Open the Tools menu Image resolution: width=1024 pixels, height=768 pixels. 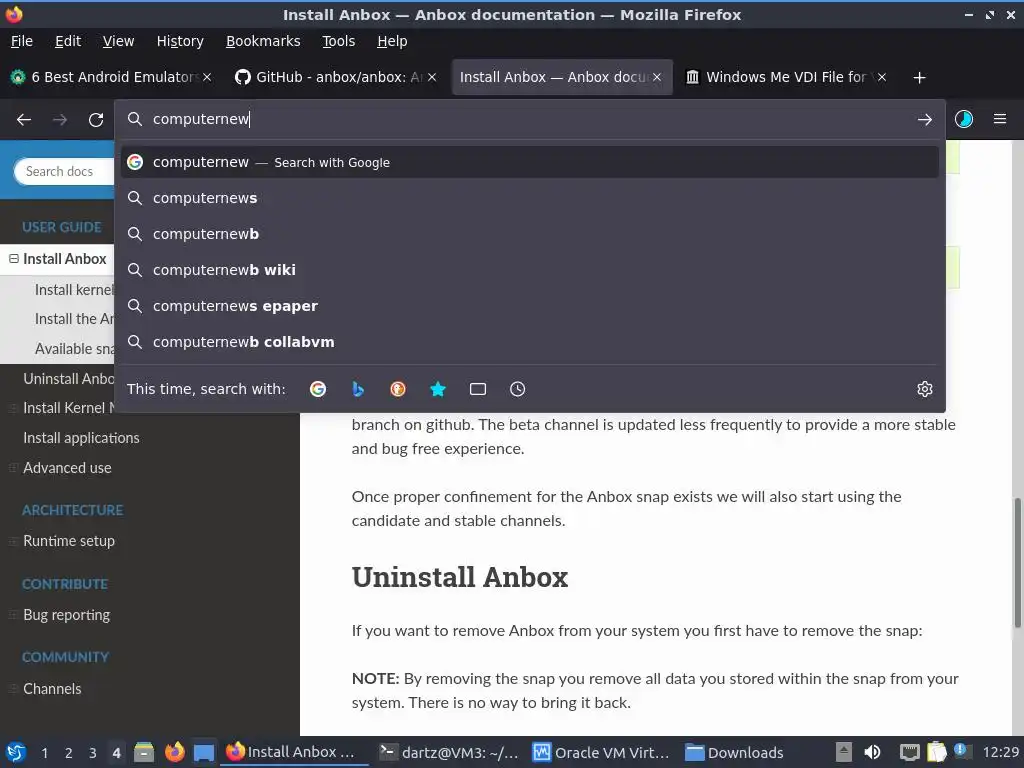coord(338,41)
